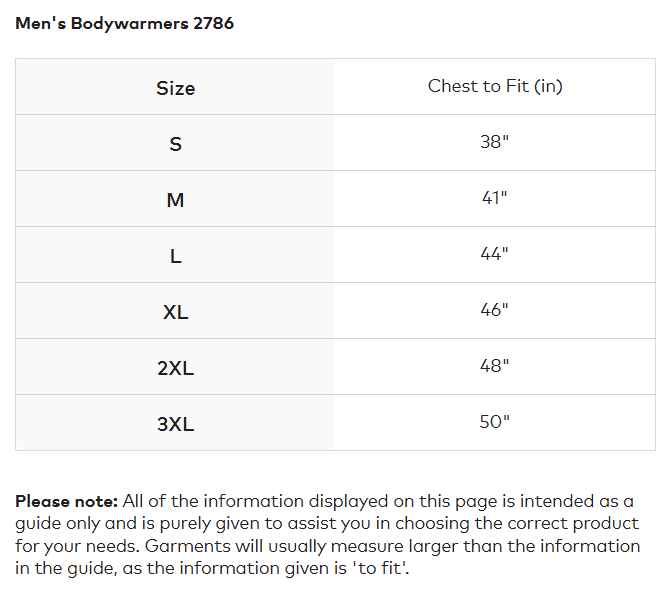The height and width of the screenshot is (608, 671).
Task: Select the 41" chest measurement
Action: [495, 198]
